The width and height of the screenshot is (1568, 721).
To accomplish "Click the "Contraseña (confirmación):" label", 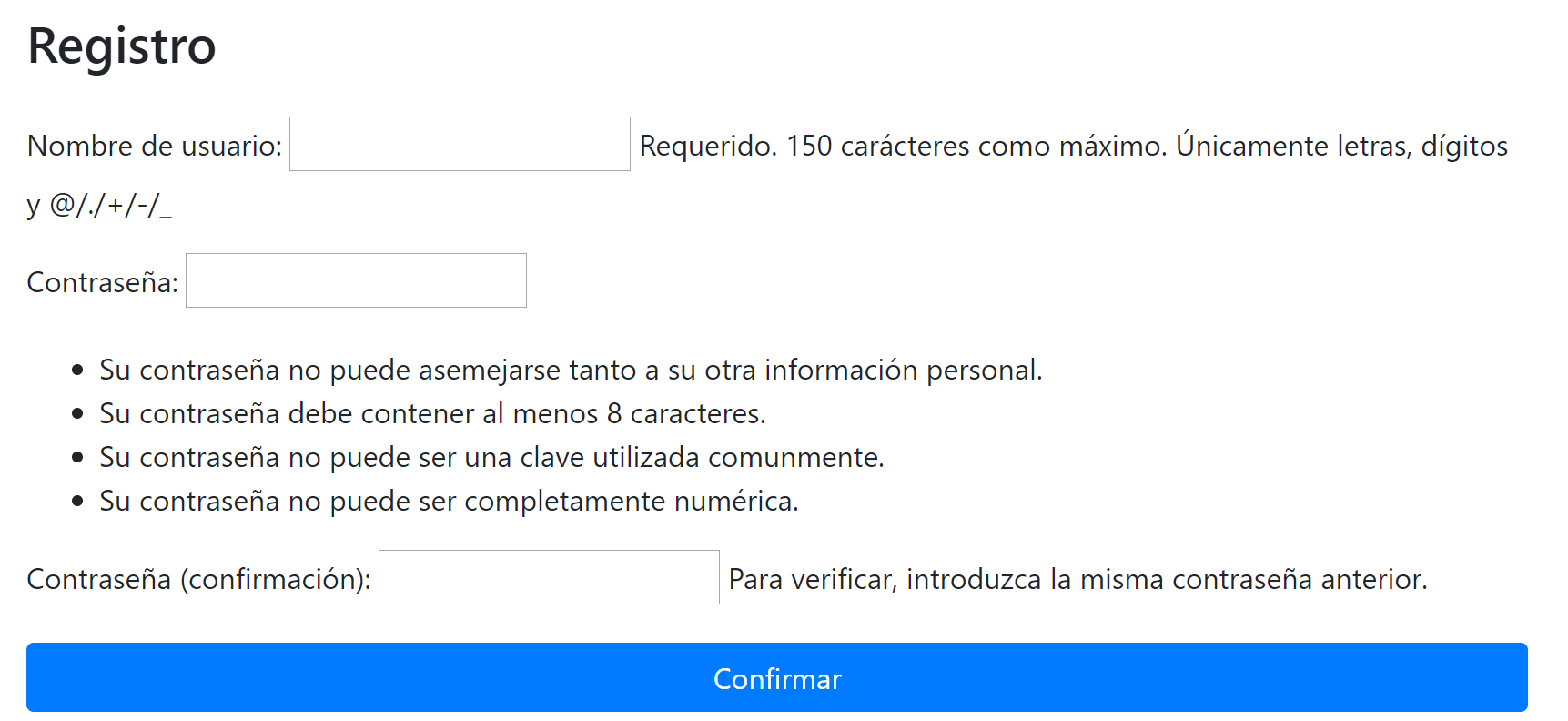I will click(x=199, y=579).
